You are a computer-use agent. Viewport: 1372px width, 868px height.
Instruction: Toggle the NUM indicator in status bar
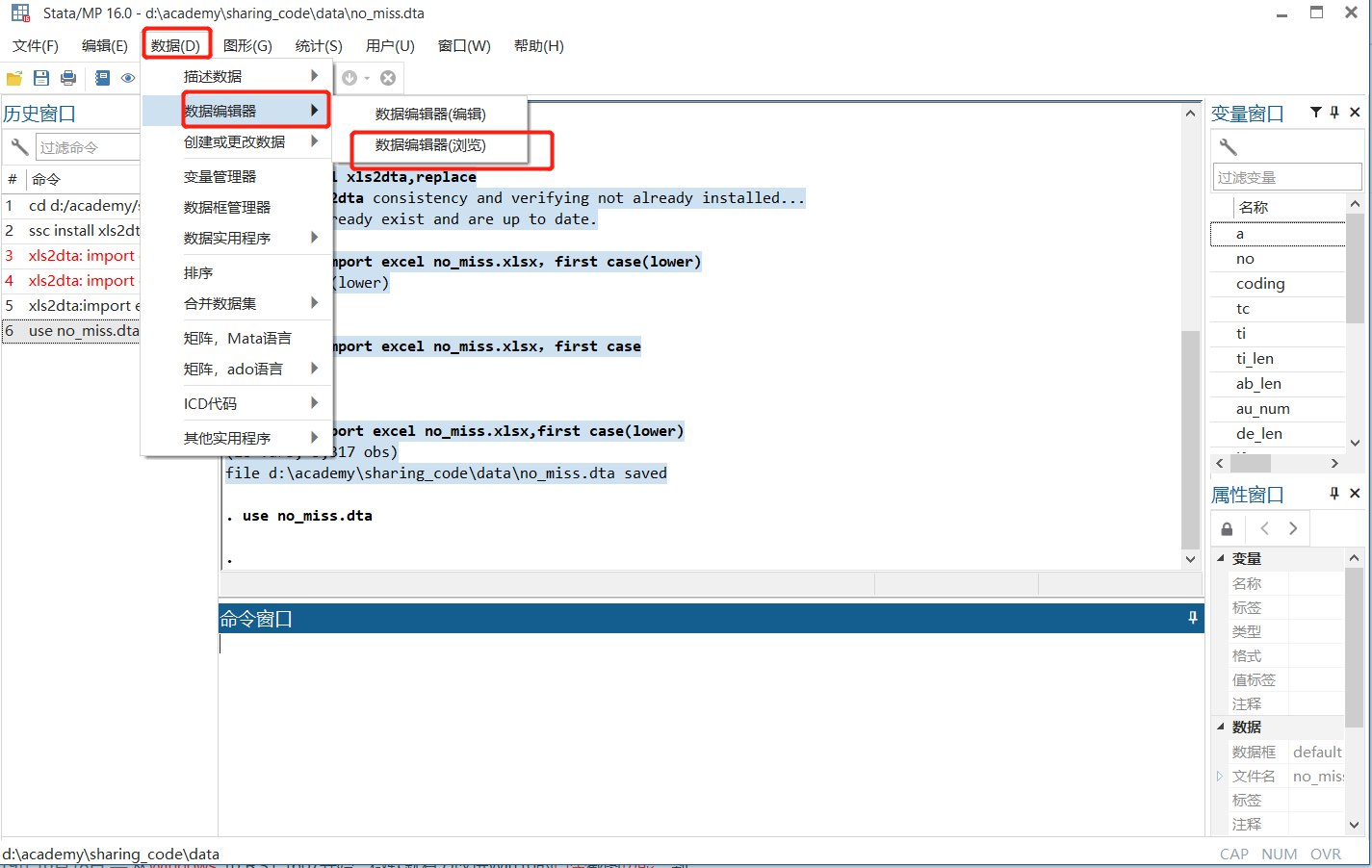coord(1280,854)
